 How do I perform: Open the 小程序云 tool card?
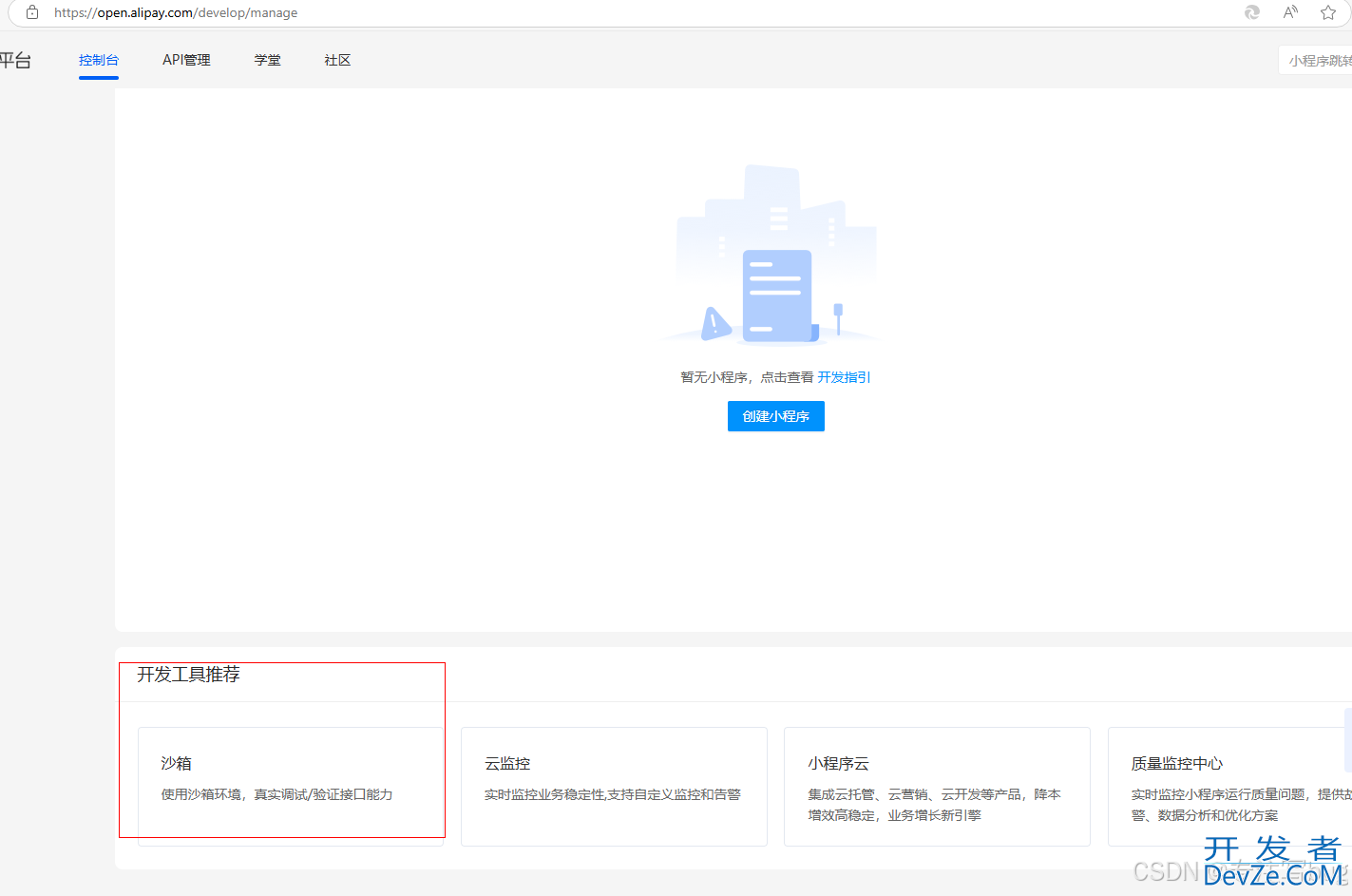point(937,787)
